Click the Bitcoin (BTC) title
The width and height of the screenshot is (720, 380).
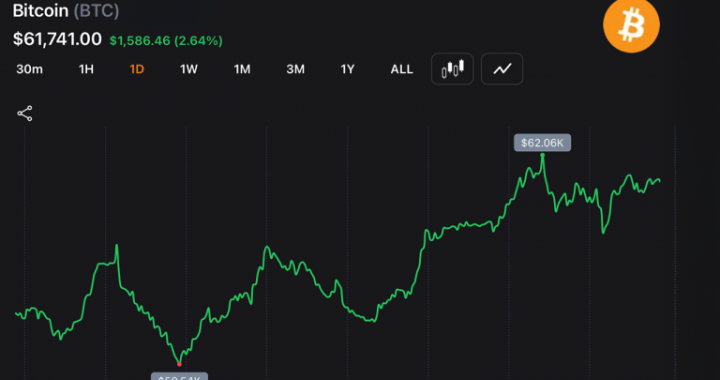(66, 11)
